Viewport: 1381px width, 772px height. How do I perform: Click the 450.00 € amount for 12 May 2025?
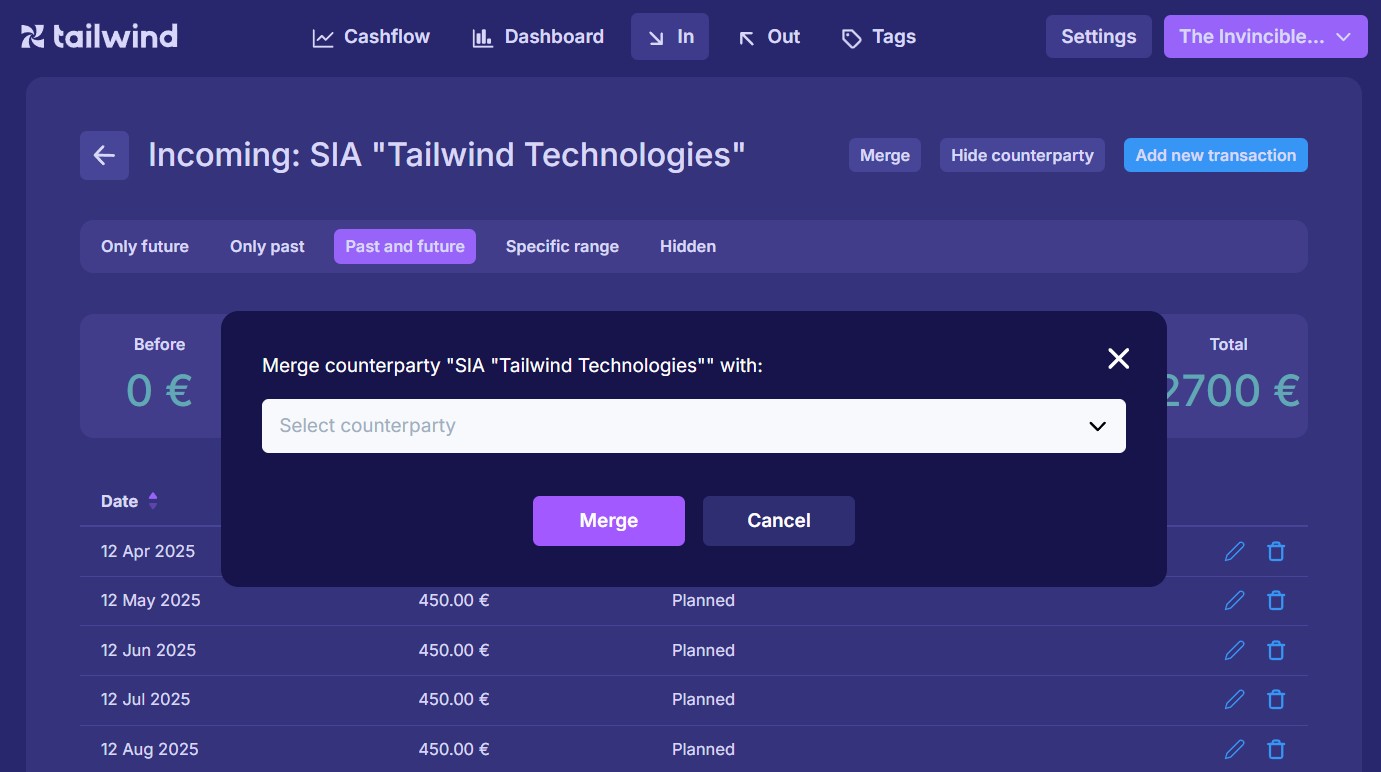click(454, 601)
